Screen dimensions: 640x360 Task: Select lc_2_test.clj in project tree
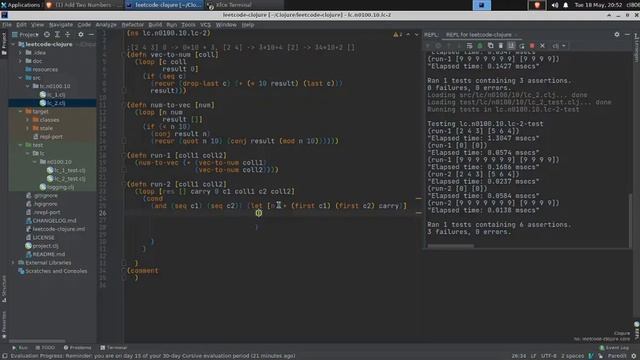pos(69,179)
